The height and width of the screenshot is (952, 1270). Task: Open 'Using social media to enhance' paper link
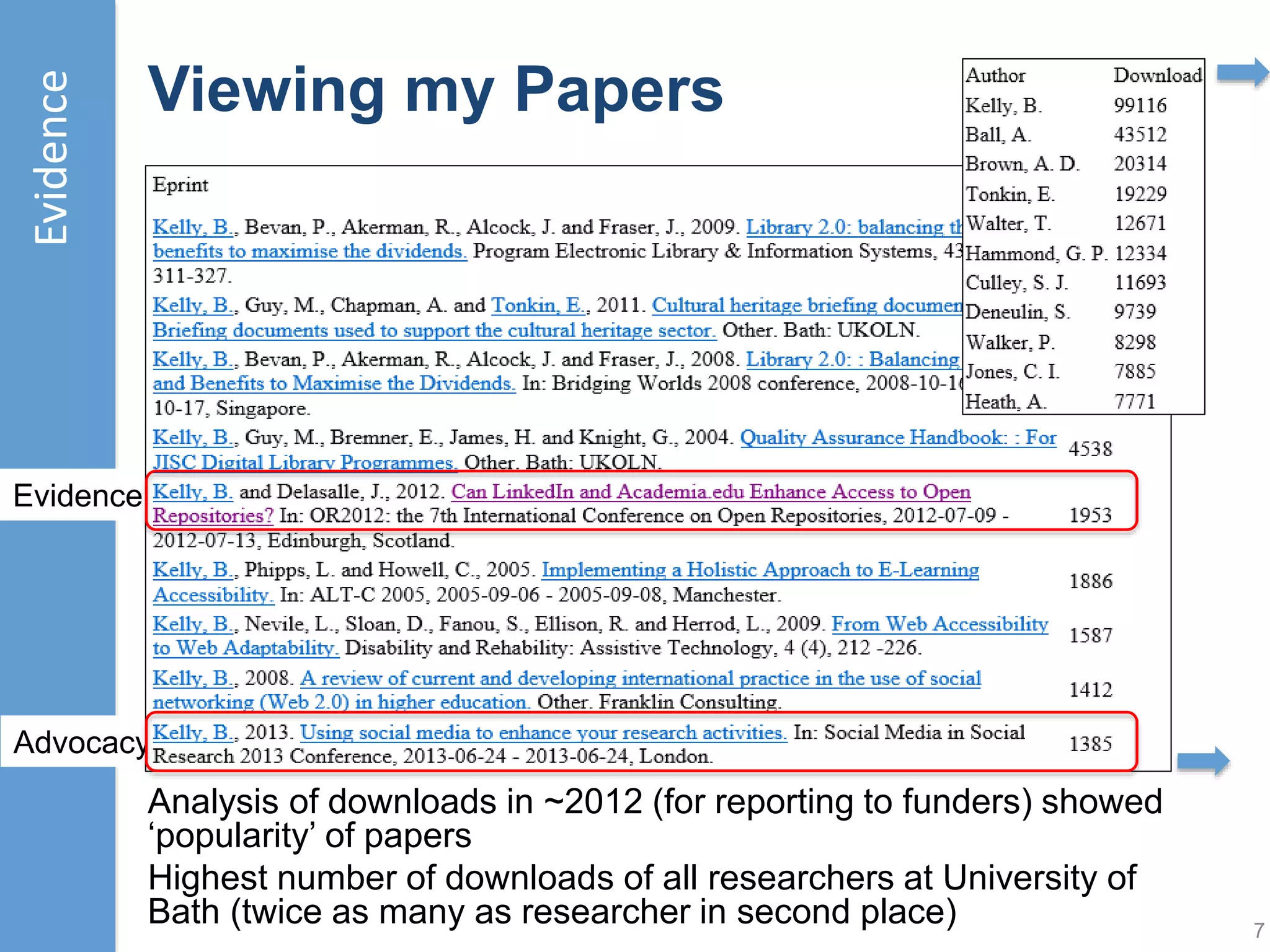[x=544, y=733]
